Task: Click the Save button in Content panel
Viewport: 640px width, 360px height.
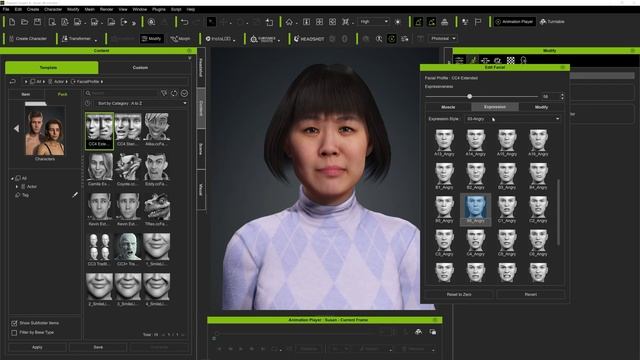Action: pyautogui.click(x=98, y=347)
